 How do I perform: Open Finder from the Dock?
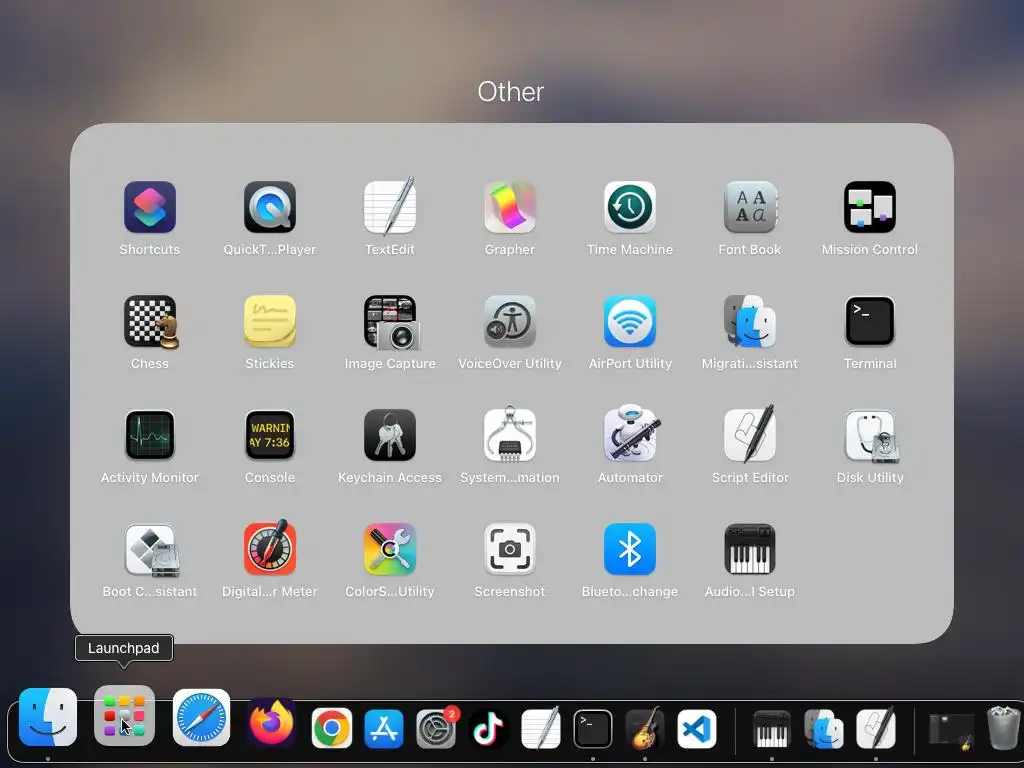[x=48, y=717]
